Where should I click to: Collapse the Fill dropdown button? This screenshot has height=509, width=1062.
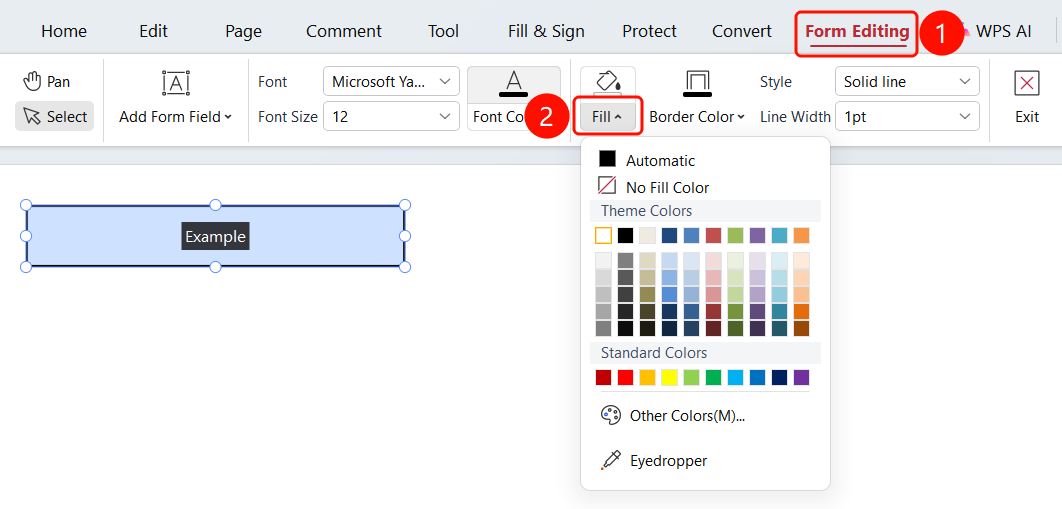[x=608, y=116]
